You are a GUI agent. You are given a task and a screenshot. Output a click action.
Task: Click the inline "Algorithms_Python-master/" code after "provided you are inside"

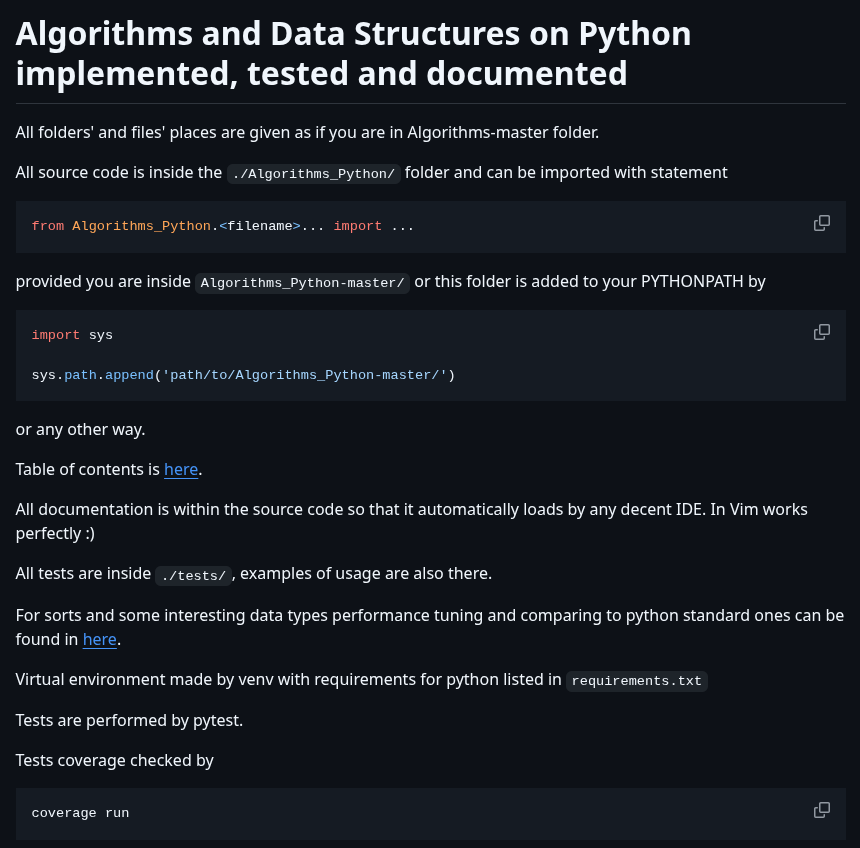coord(302,282)
